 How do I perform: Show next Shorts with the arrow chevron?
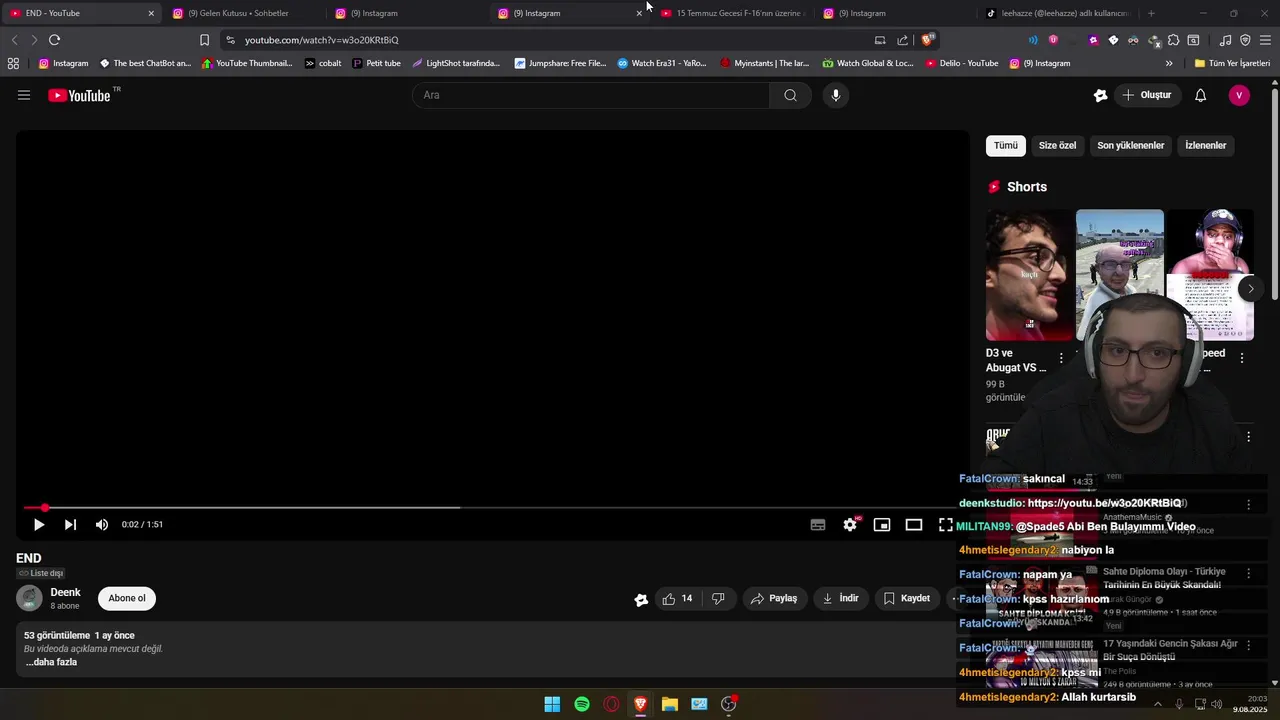coord(1250,288)
